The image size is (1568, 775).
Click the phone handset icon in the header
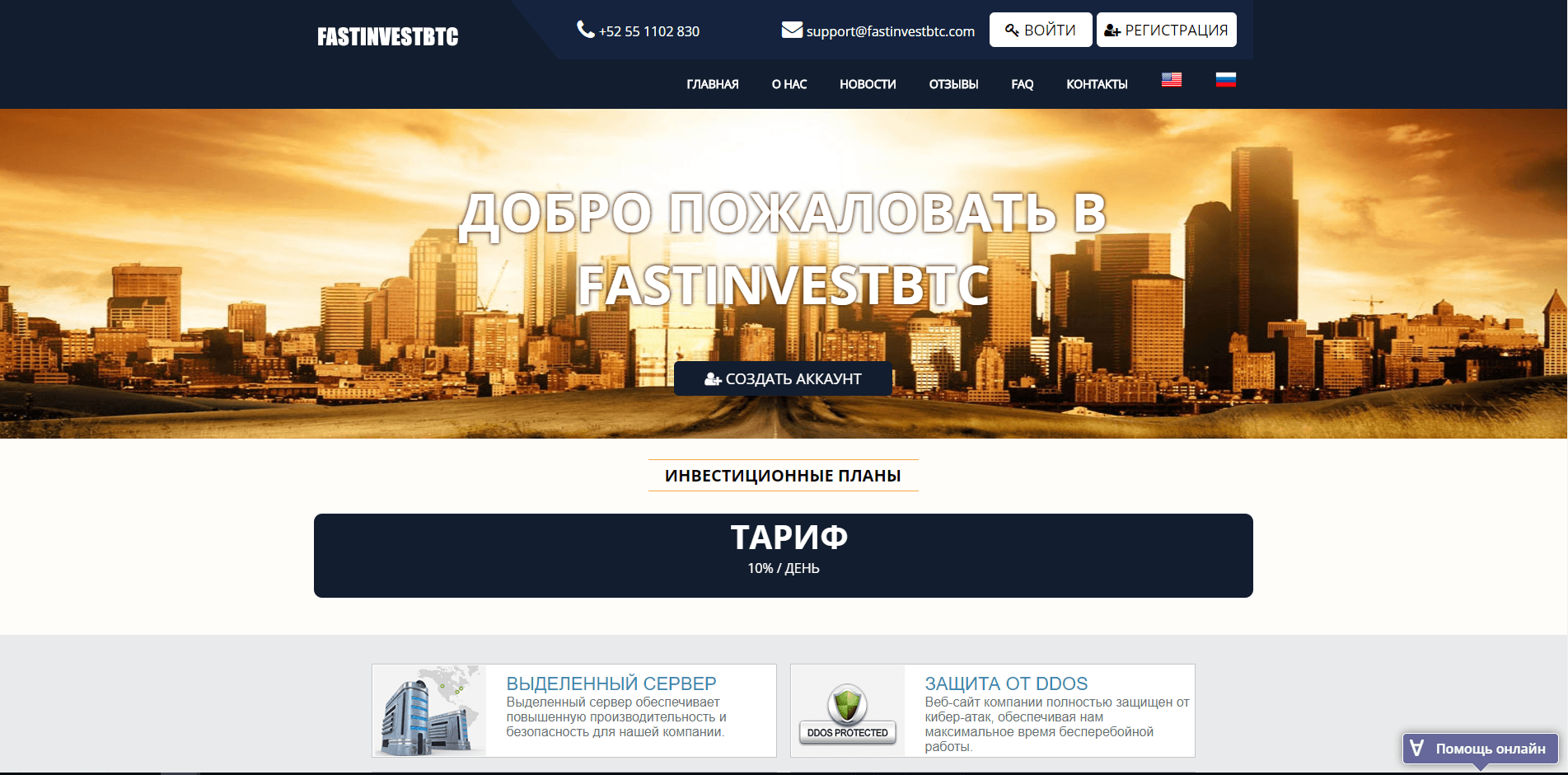(x=584, y=30)
